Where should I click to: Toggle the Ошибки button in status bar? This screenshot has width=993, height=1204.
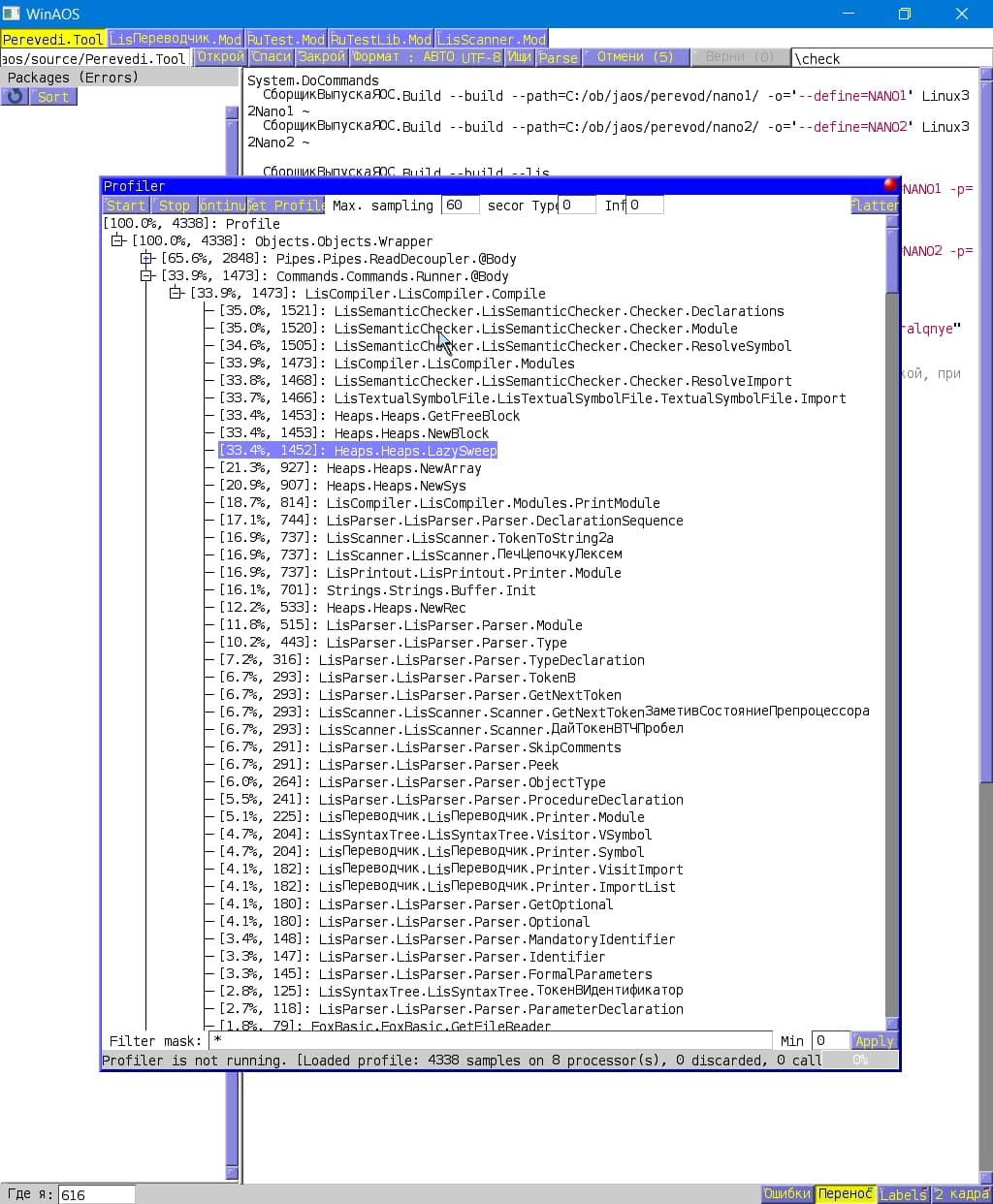(x=786, y=1194)
